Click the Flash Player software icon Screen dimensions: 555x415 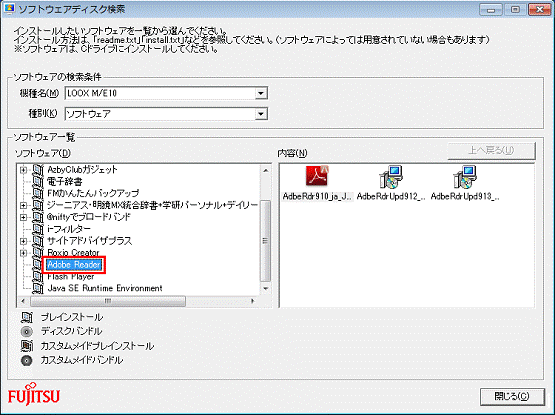[x=38, y=277]
